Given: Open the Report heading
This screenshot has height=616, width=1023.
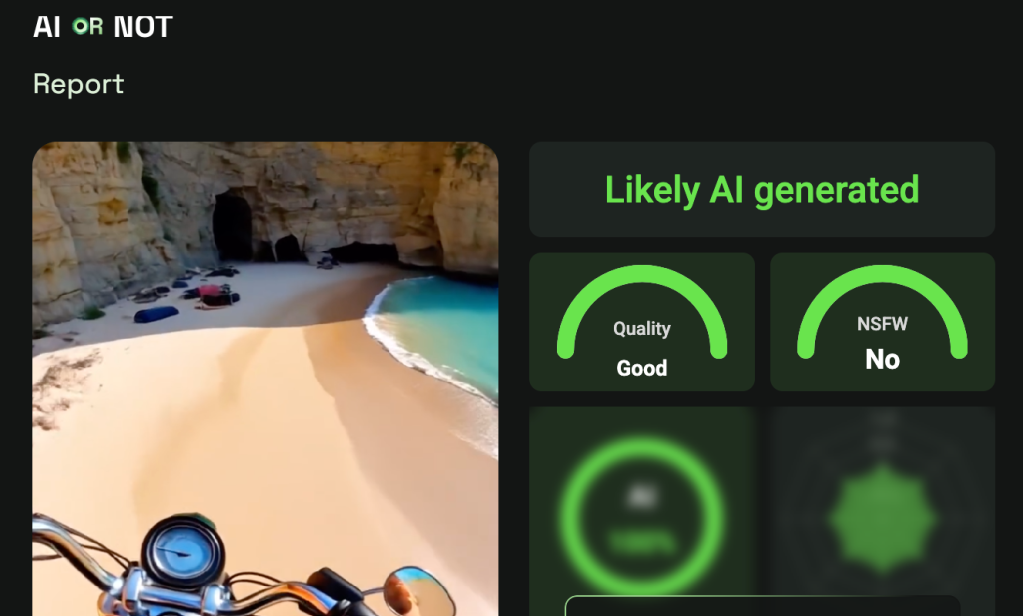Looking at the screenshot, I should tap(78, 84).
